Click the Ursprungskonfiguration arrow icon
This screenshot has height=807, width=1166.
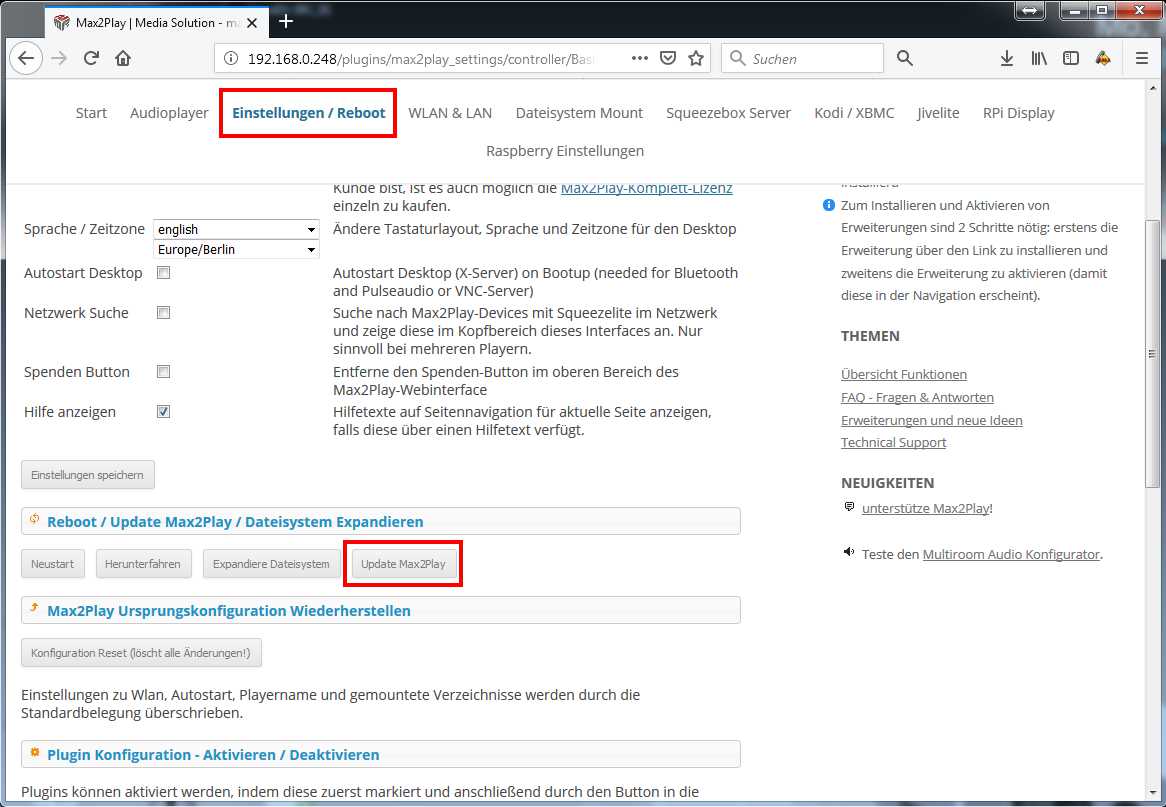tap(34, 609)
